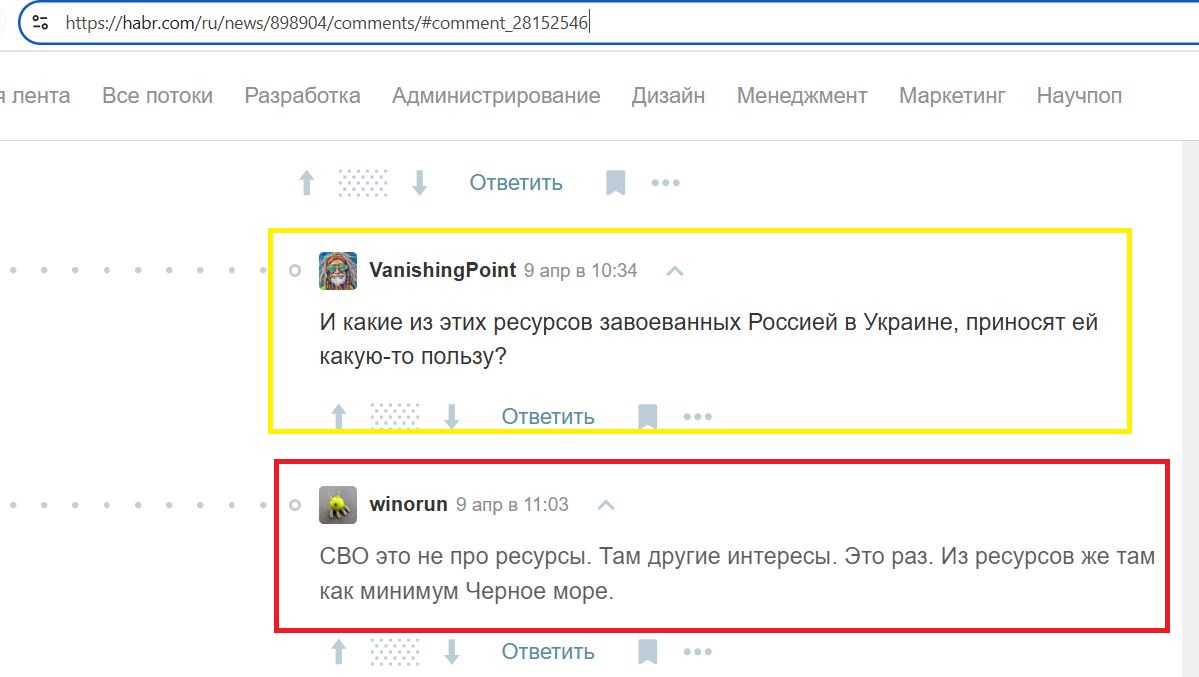Screen dimensions: 1199x677
Task: Click Ответить under VanishingPoint's comment
Action: coord(548,417)
